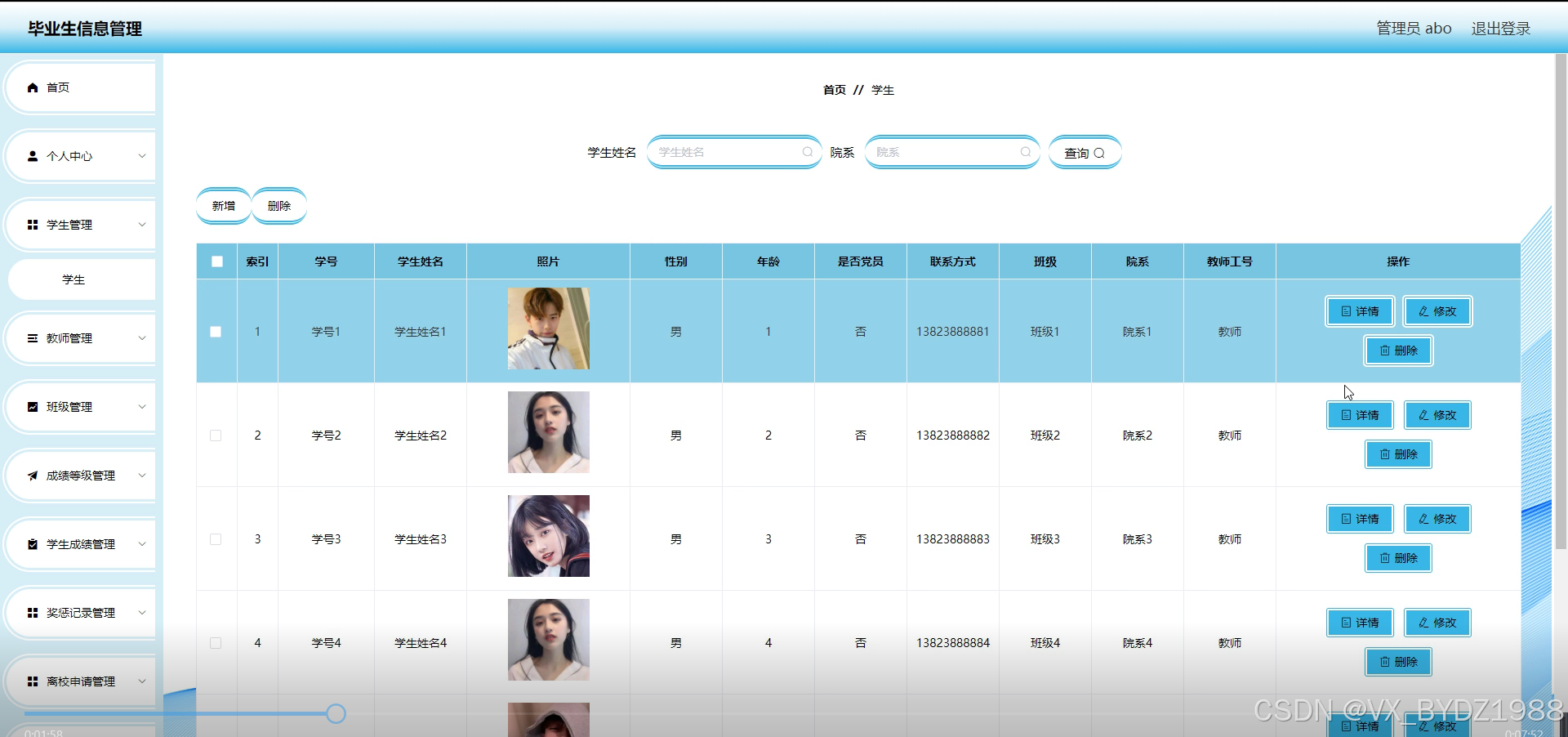Click 修改 for 学生姓名4
The width and height of the screenshot is (1568, 737).
coord(1437,623)
